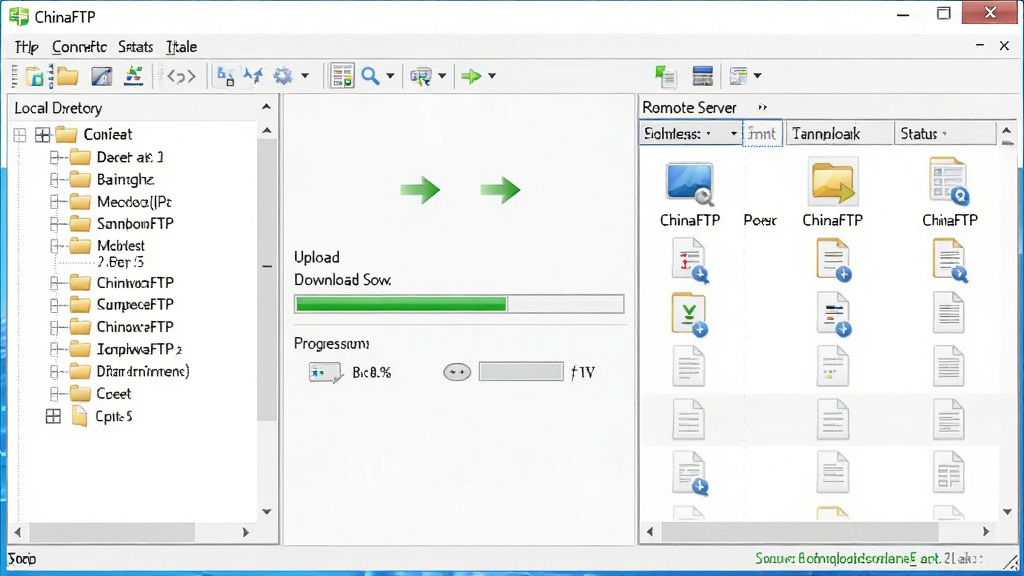
Task: Select the yellow download-arrow file icon
Action: [690, 314]
